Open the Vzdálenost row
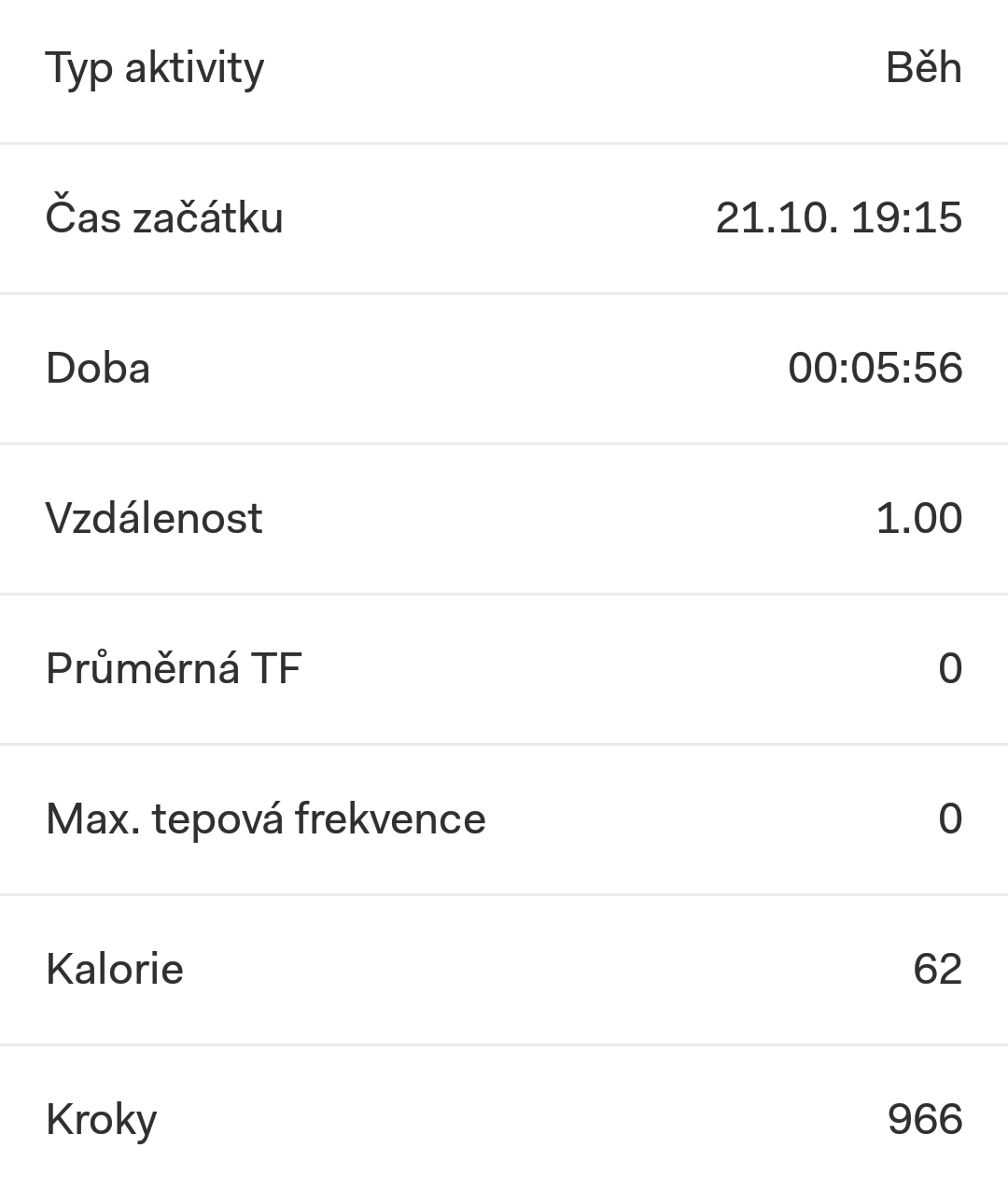Image resolution: width=1008 pixels, height=1190 pixels. click(504, 519)
